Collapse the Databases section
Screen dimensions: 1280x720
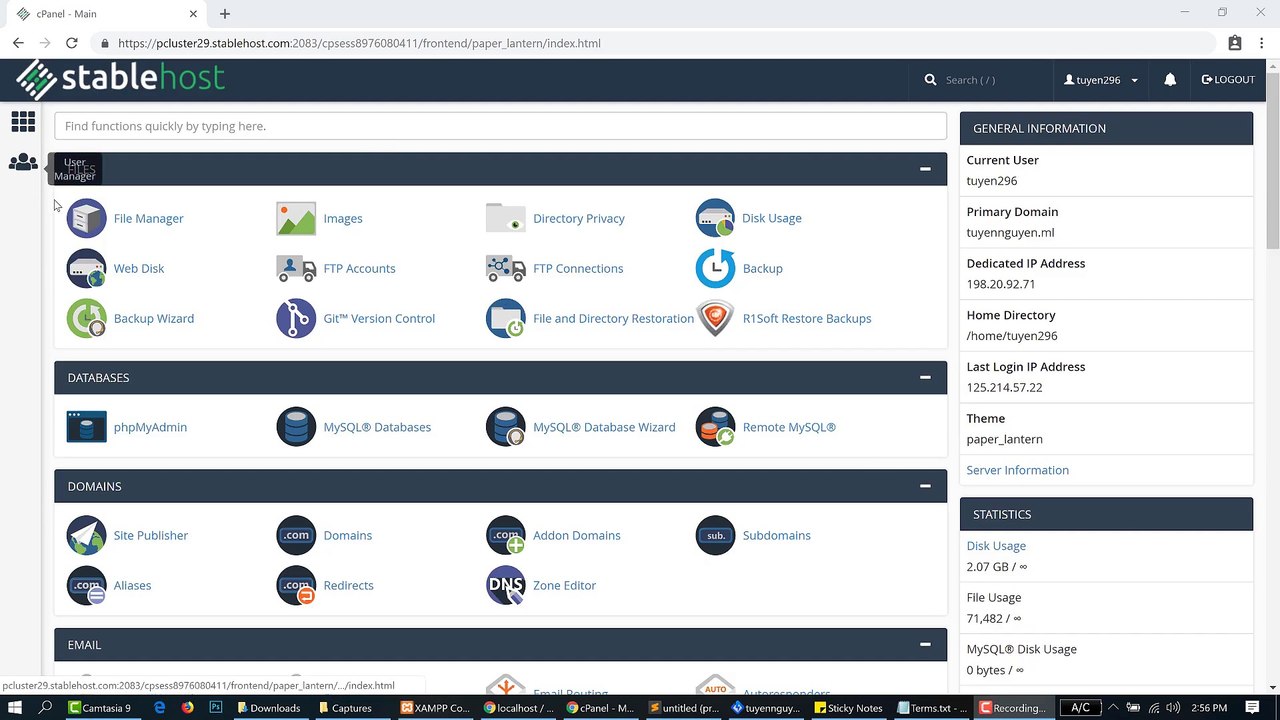(x=925, y=377)
